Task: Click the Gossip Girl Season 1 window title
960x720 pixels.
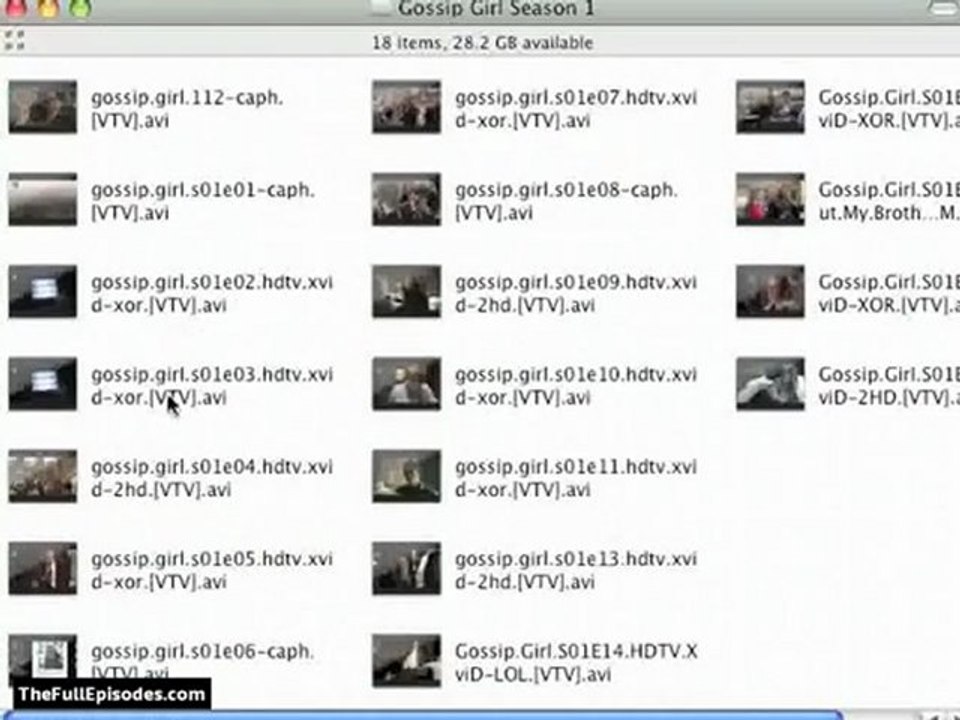Action: (x=496, y=9)
